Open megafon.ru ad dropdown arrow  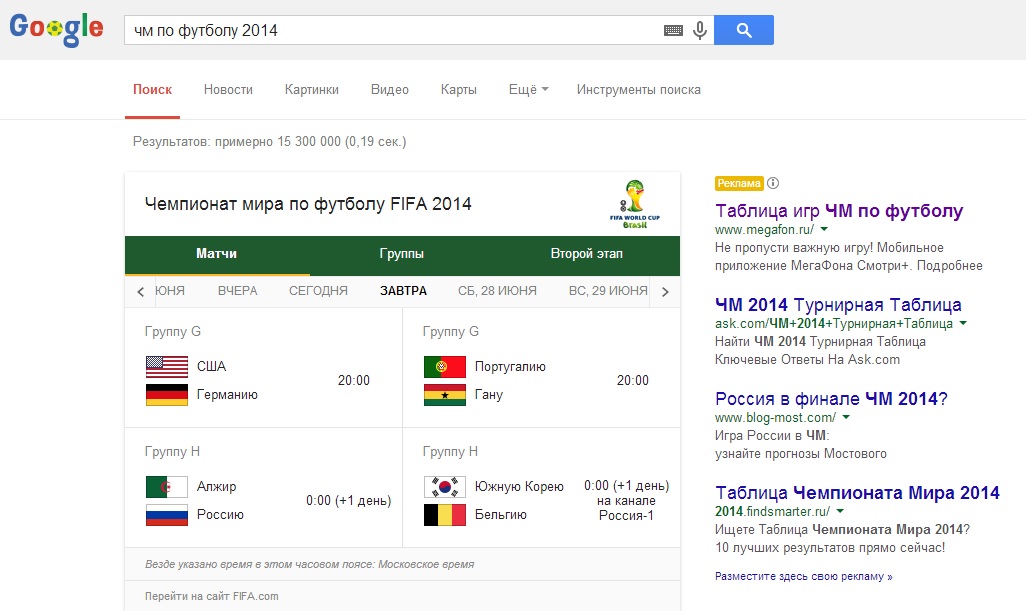823,230
